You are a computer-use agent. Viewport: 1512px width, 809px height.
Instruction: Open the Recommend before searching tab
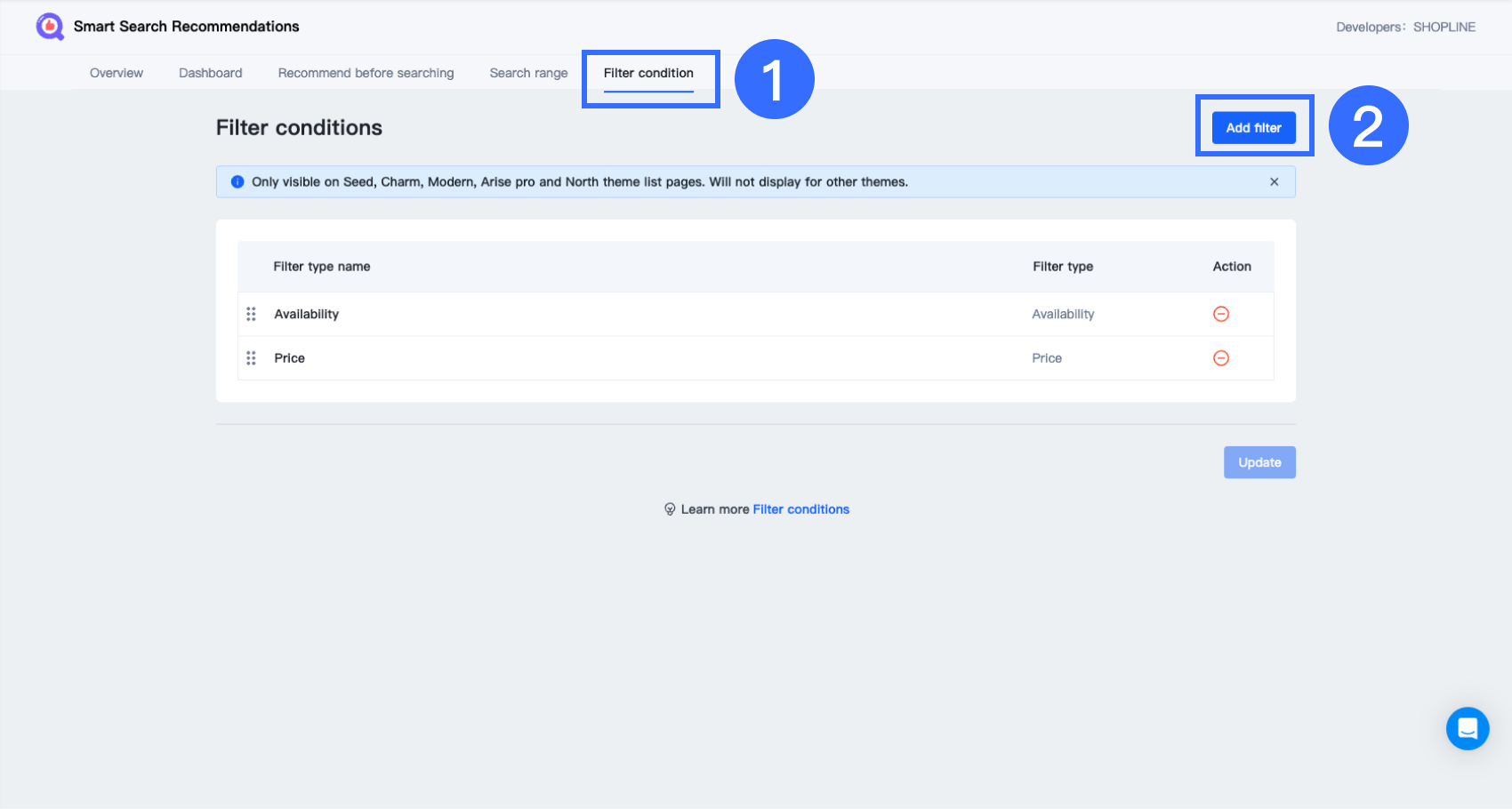click(366, 72)
